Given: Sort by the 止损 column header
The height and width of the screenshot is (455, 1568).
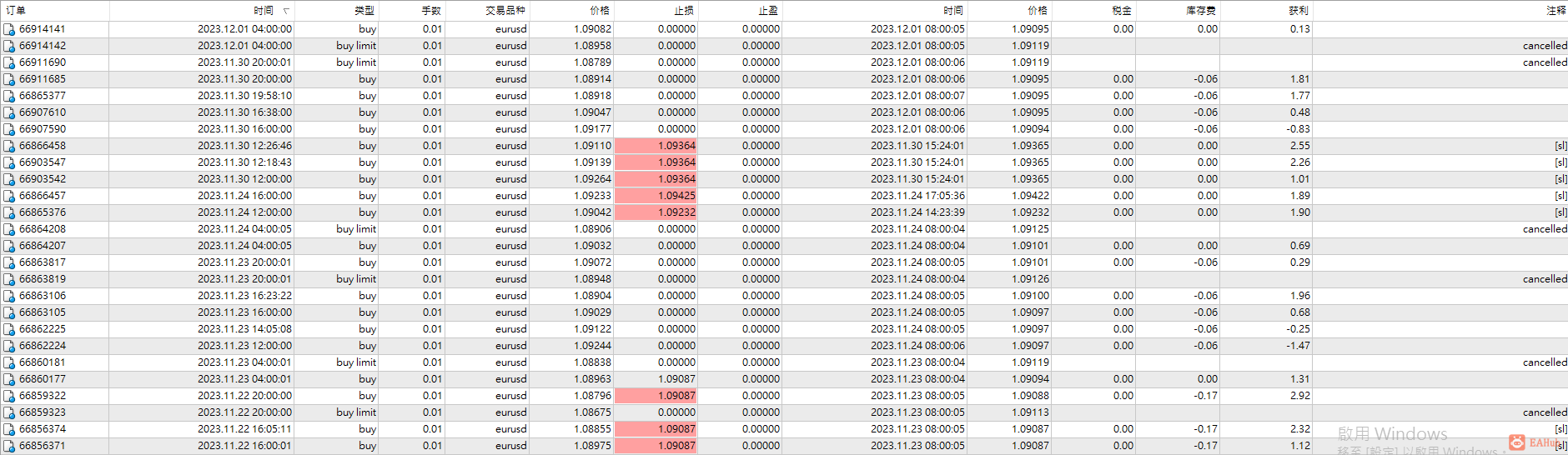Looking at the screenshot, I should (x=684, y=11).
